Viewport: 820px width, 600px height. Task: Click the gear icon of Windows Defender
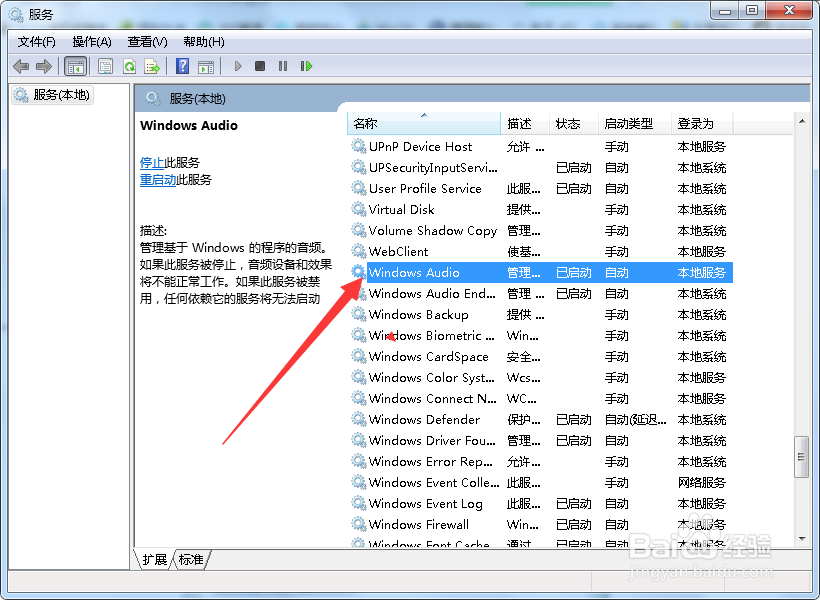[x=358, y=418]
